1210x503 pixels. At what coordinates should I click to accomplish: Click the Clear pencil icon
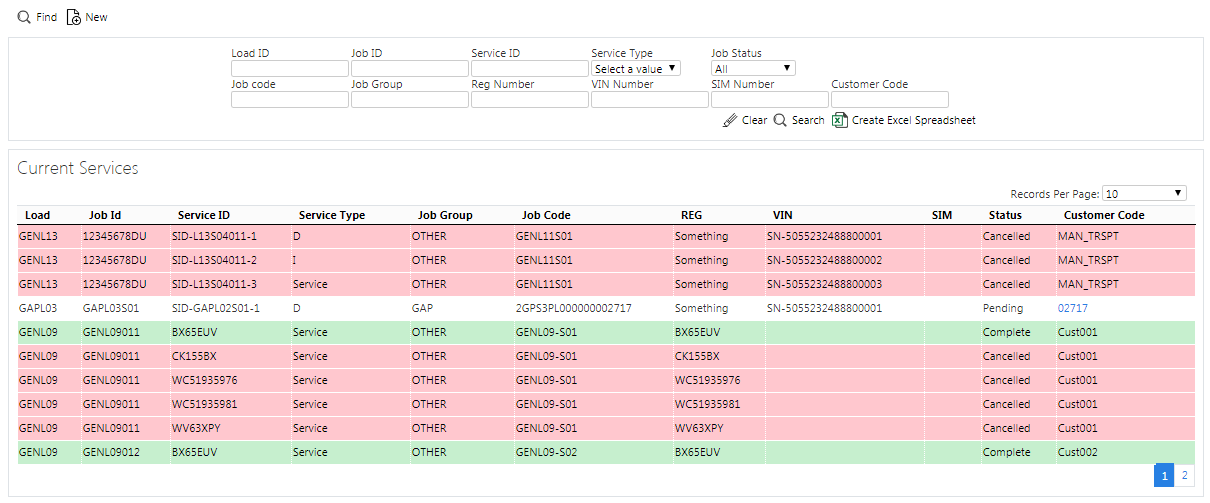pos(730,120)
